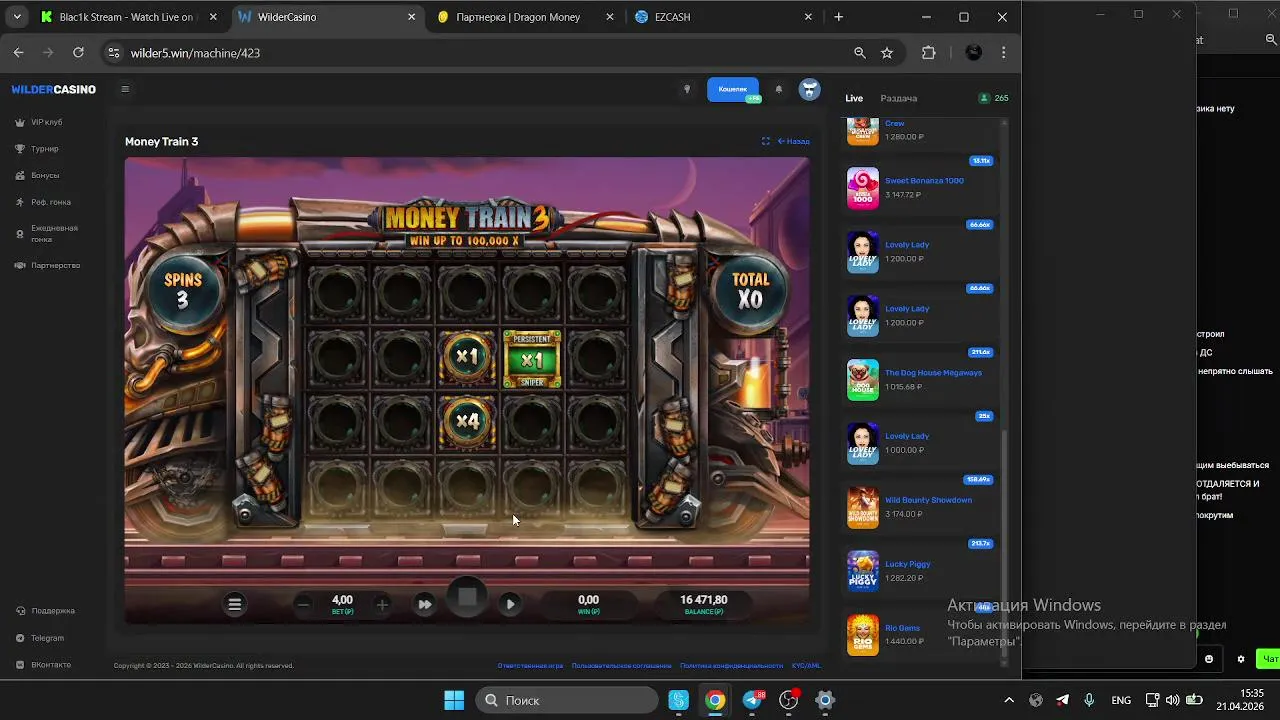The image size is (1280, 720).
Task: Expand the tab search dropdown arrow
Action: coord(17,17)
